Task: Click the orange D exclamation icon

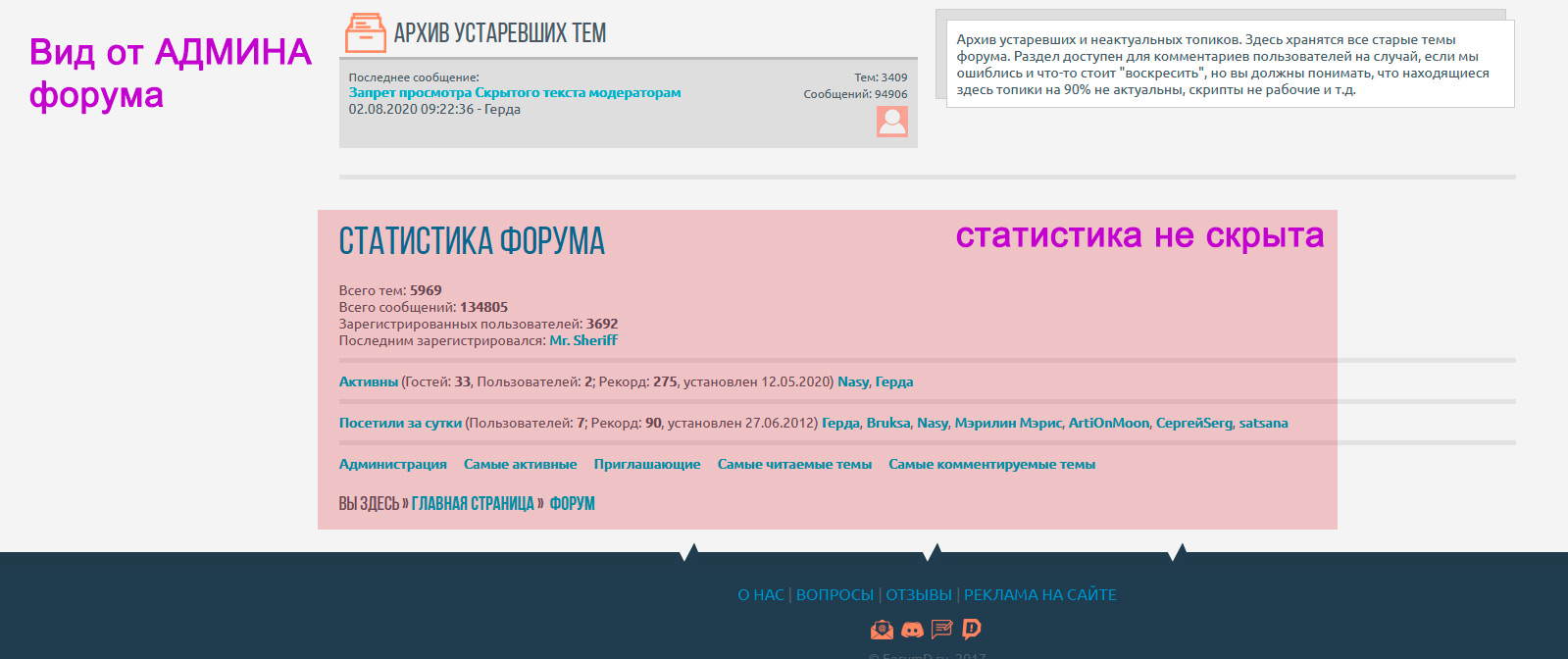Action: 971,629
